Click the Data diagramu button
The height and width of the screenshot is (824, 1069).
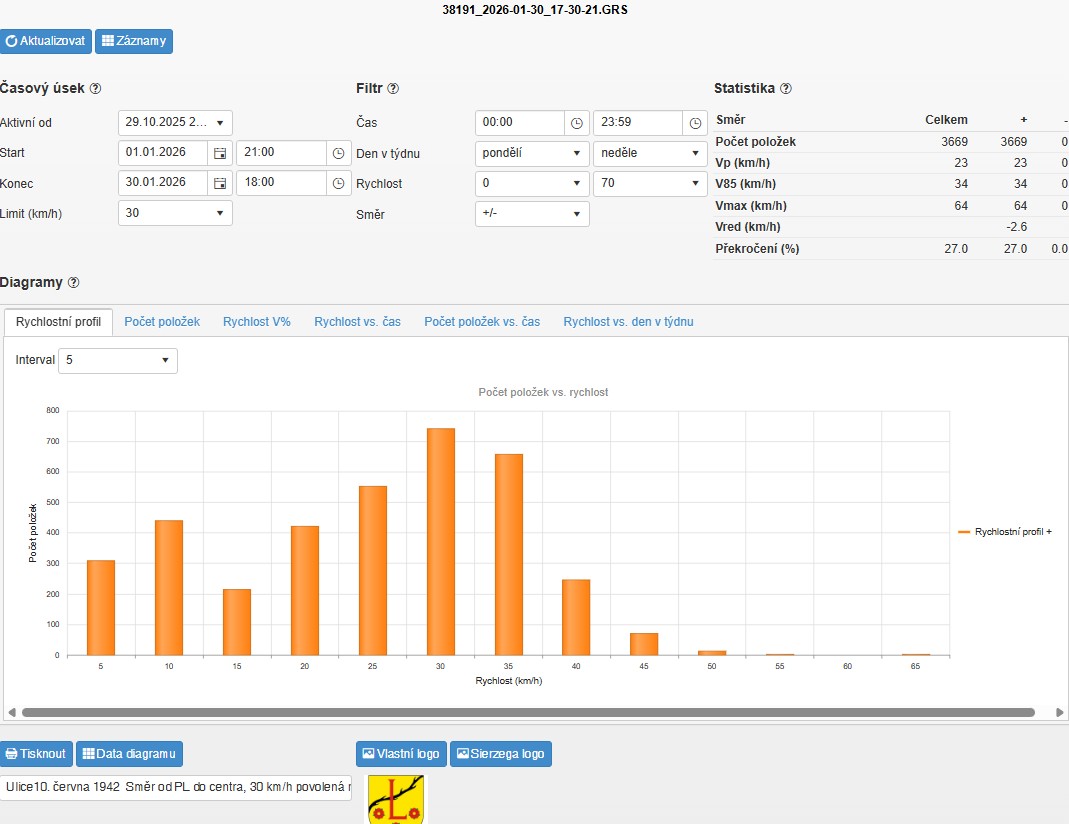[x=129, y=754]
